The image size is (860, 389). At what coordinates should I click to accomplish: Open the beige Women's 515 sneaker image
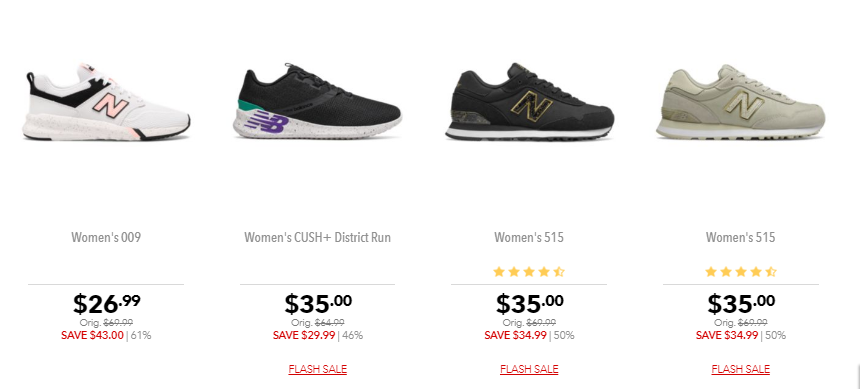pos(740,103)
